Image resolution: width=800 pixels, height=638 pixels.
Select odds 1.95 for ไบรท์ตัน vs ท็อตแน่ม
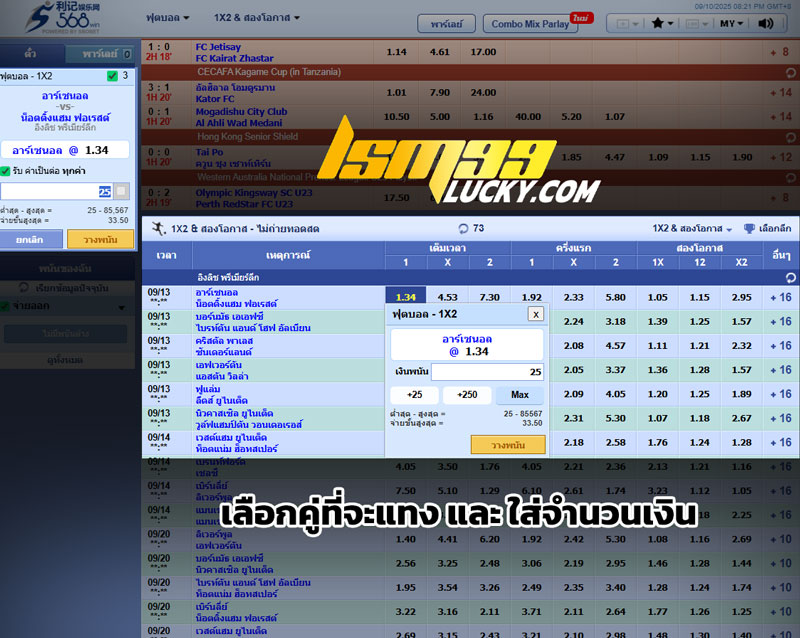tap(406, 587)
